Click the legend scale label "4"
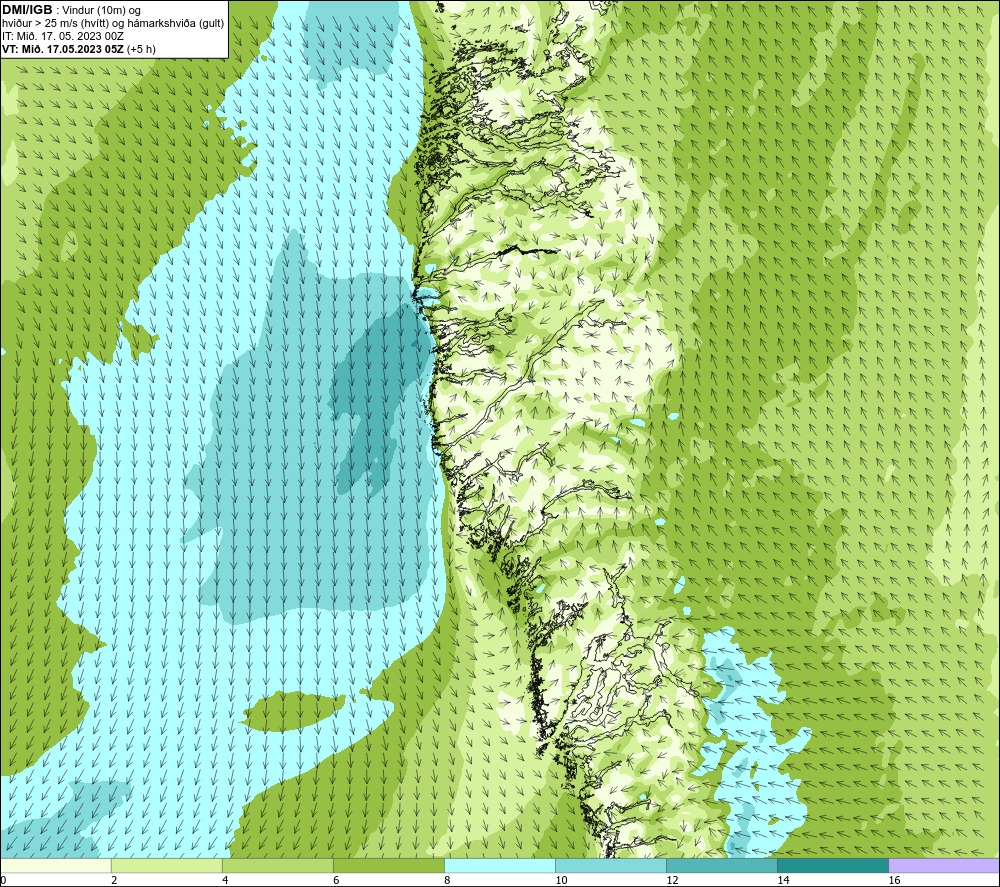 point(225,880)
